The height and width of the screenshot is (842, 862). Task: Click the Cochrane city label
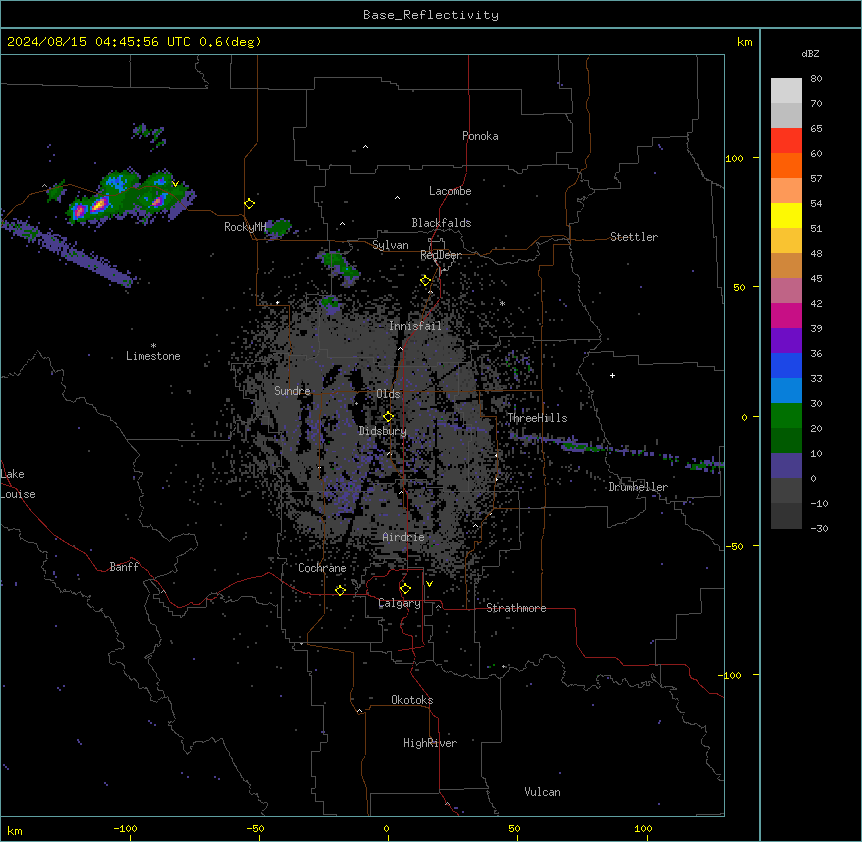click(322, 568)
